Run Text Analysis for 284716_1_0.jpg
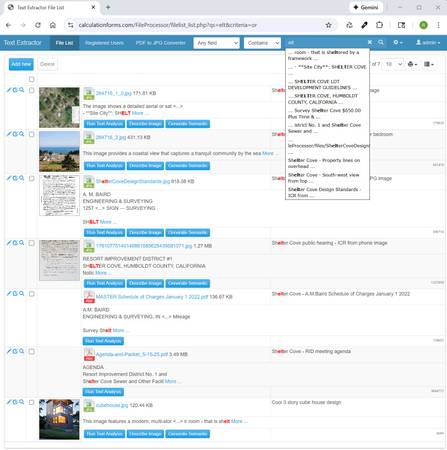447x450 pixels. click(104, 124)
